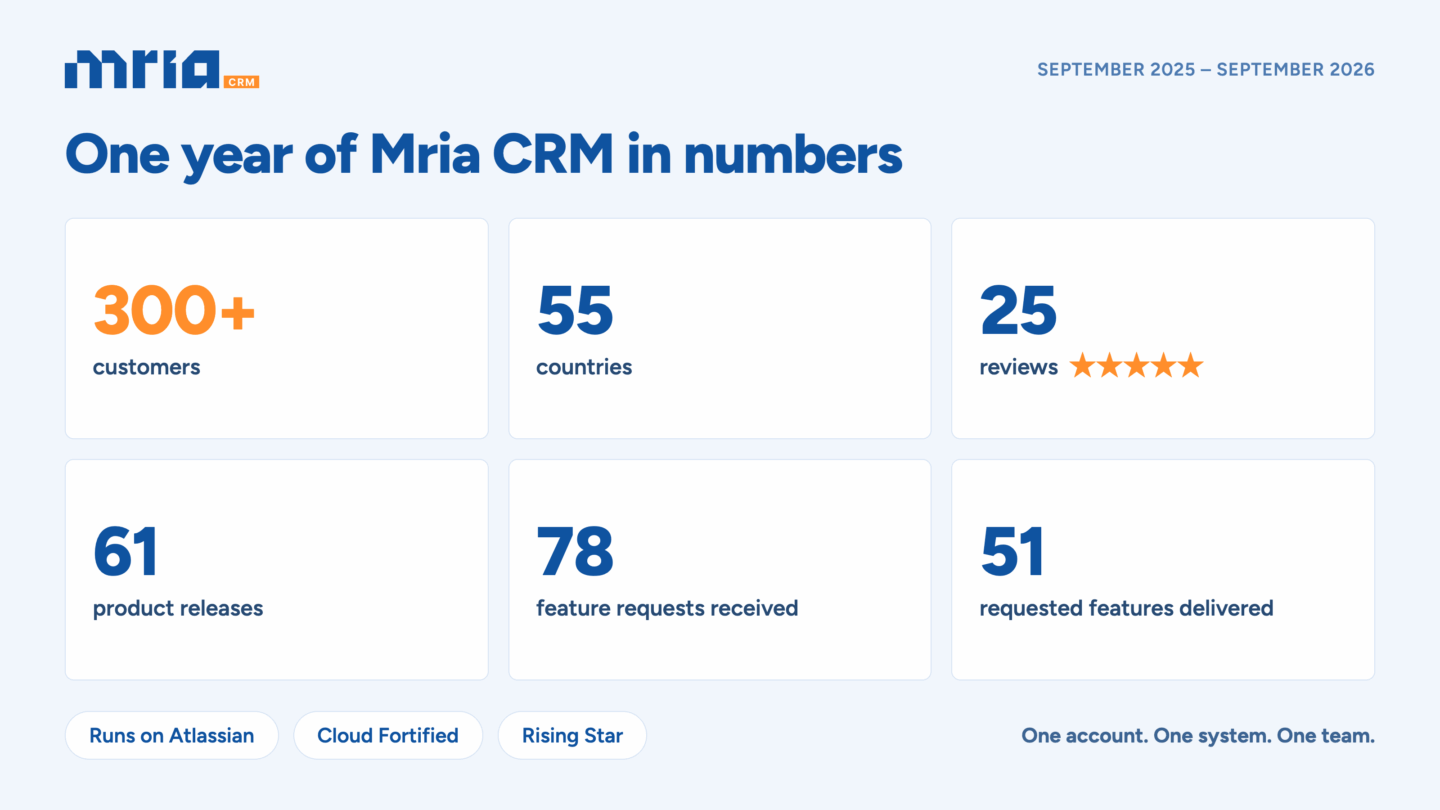Click the 55 countries number
The height and width of the screenshot is (810, 1440).
click(575, 310)
